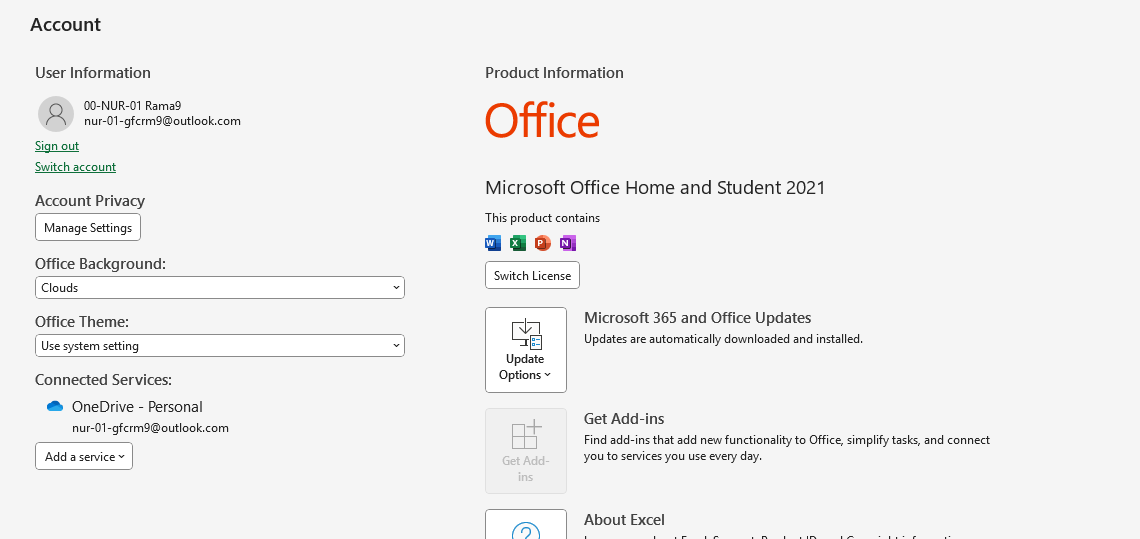Open the Add a service dropdown

coord(84,457)
